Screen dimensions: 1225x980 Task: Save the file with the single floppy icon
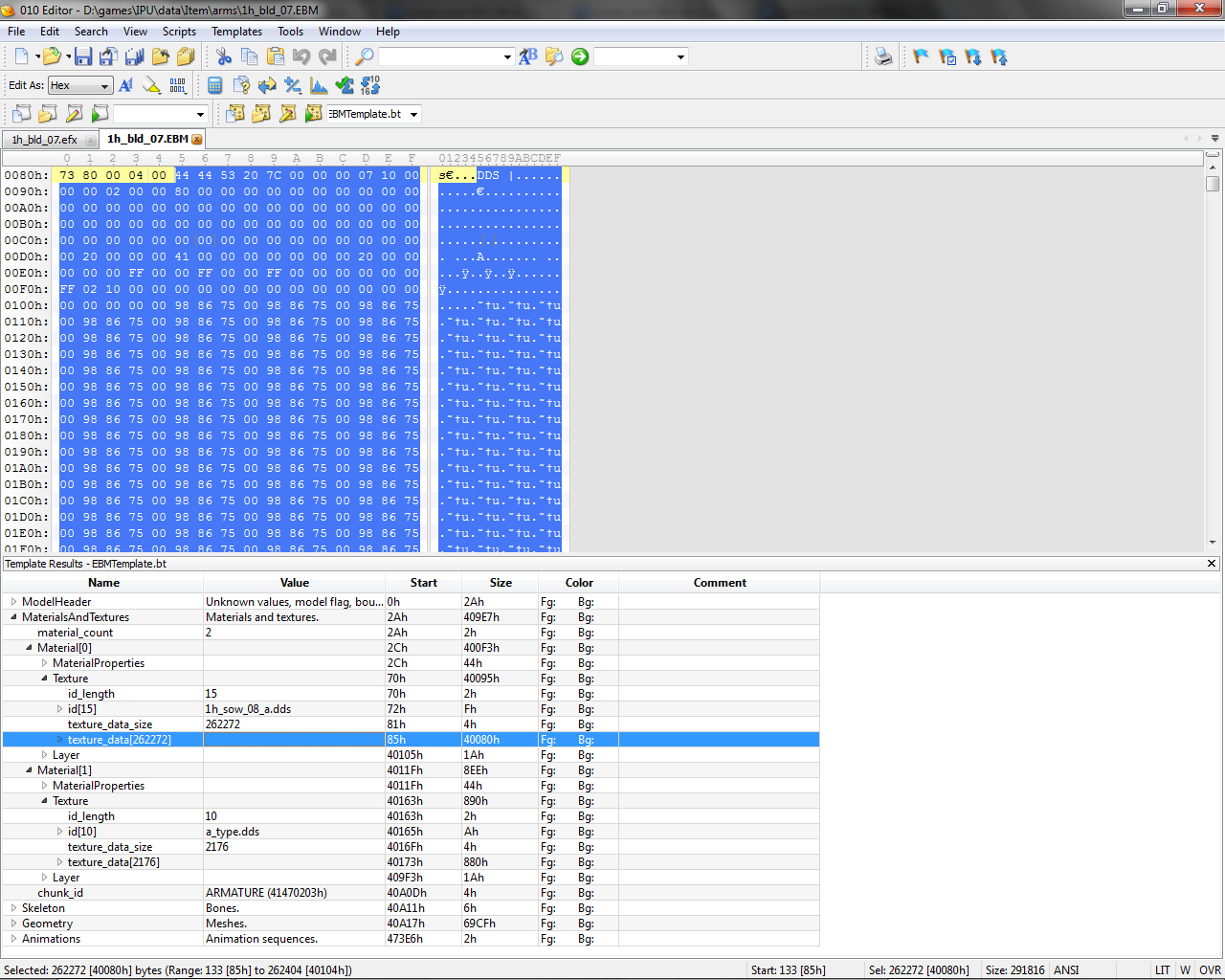(83, 56)
